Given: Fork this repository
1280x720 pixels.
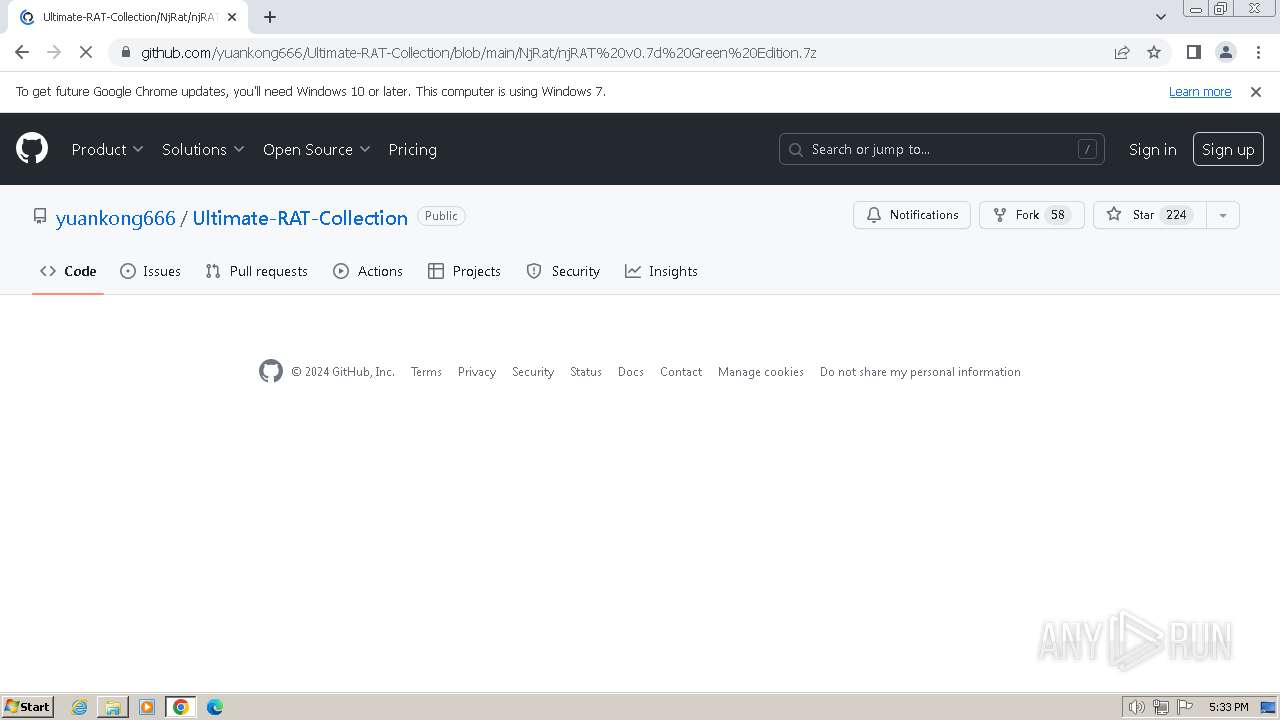Looking at the screenshot, I should click(1032, 215).
